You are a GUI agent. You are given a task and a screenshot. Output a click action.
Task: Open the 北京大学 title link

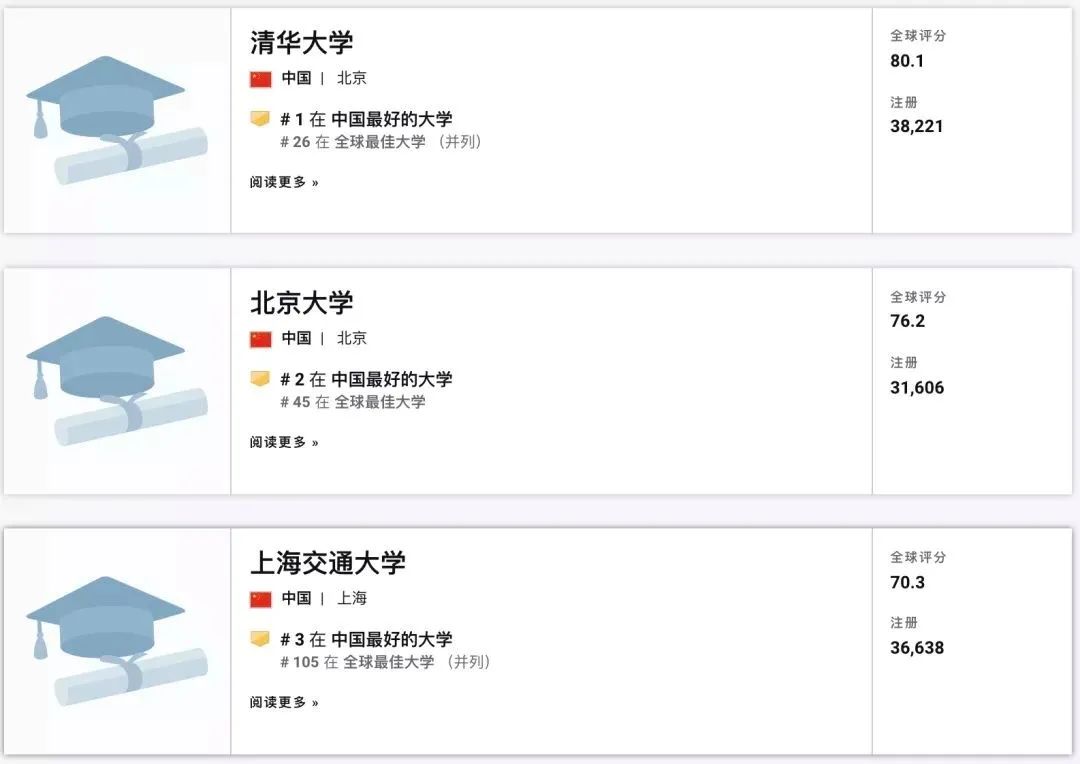click(x=302, y=303)
